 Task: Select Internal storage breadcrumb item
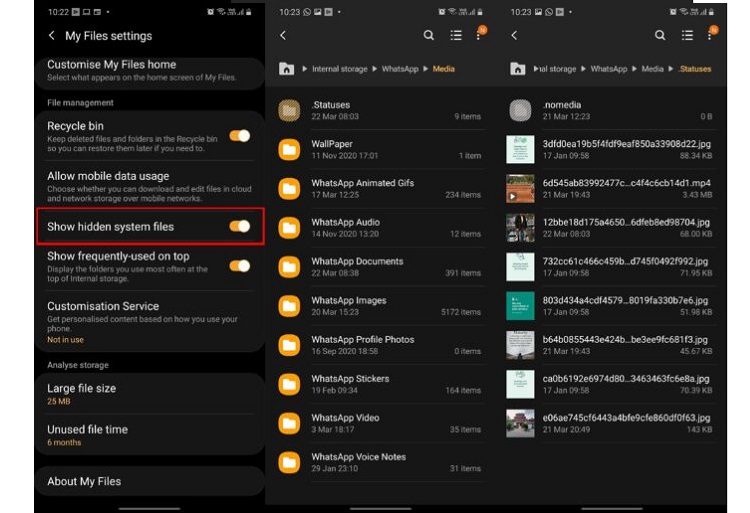tap(340, 69)
